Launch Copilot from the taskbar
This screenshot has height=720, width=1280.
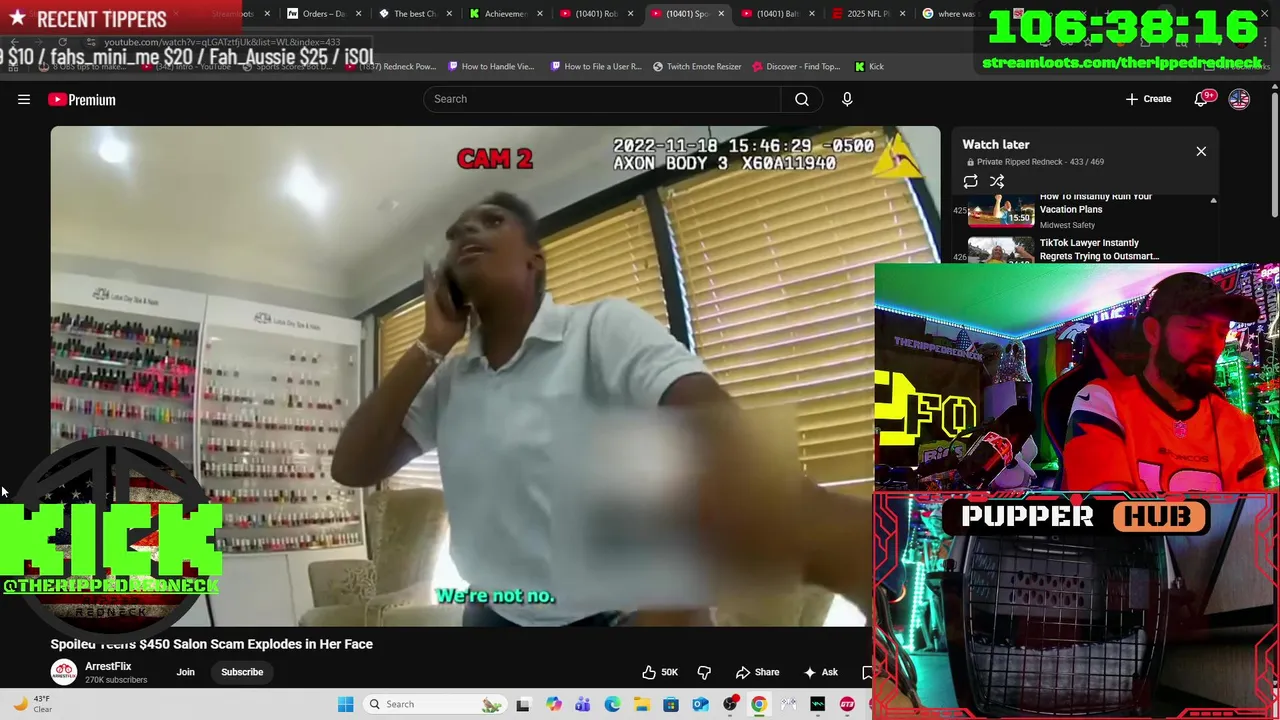tap(554, 704)
